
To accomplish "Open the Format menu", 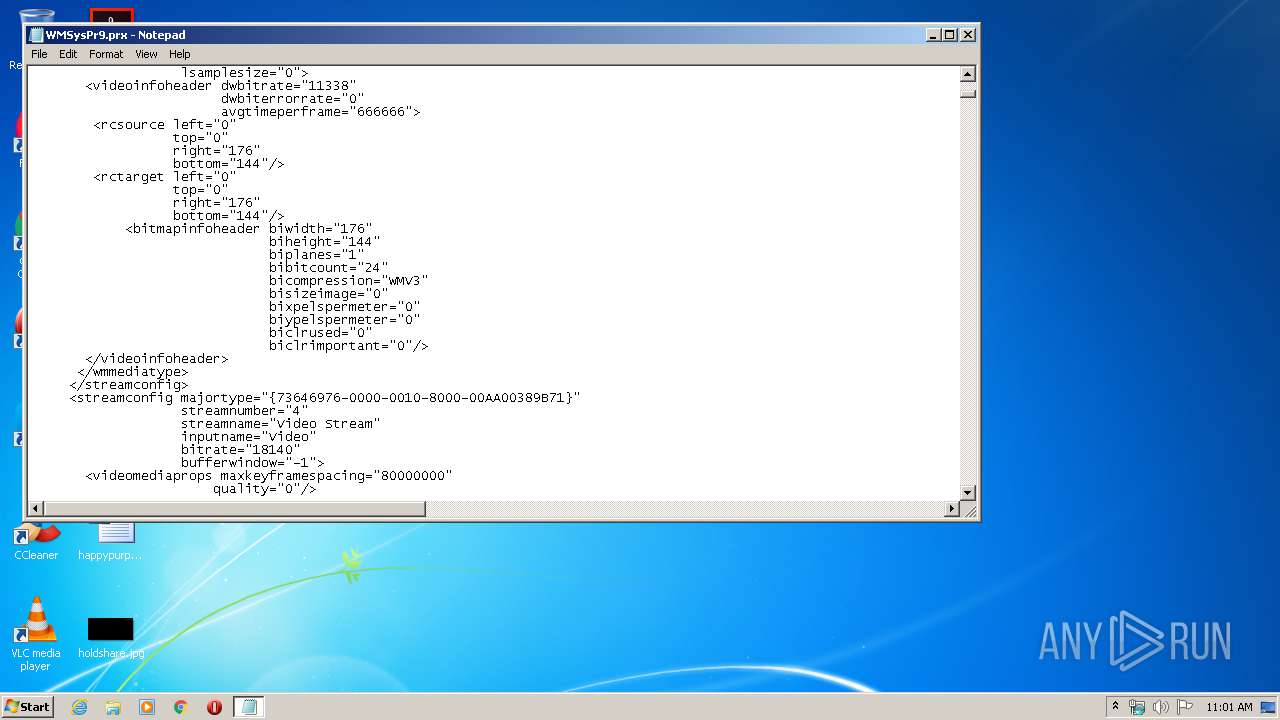I will (x=106, y=54).
